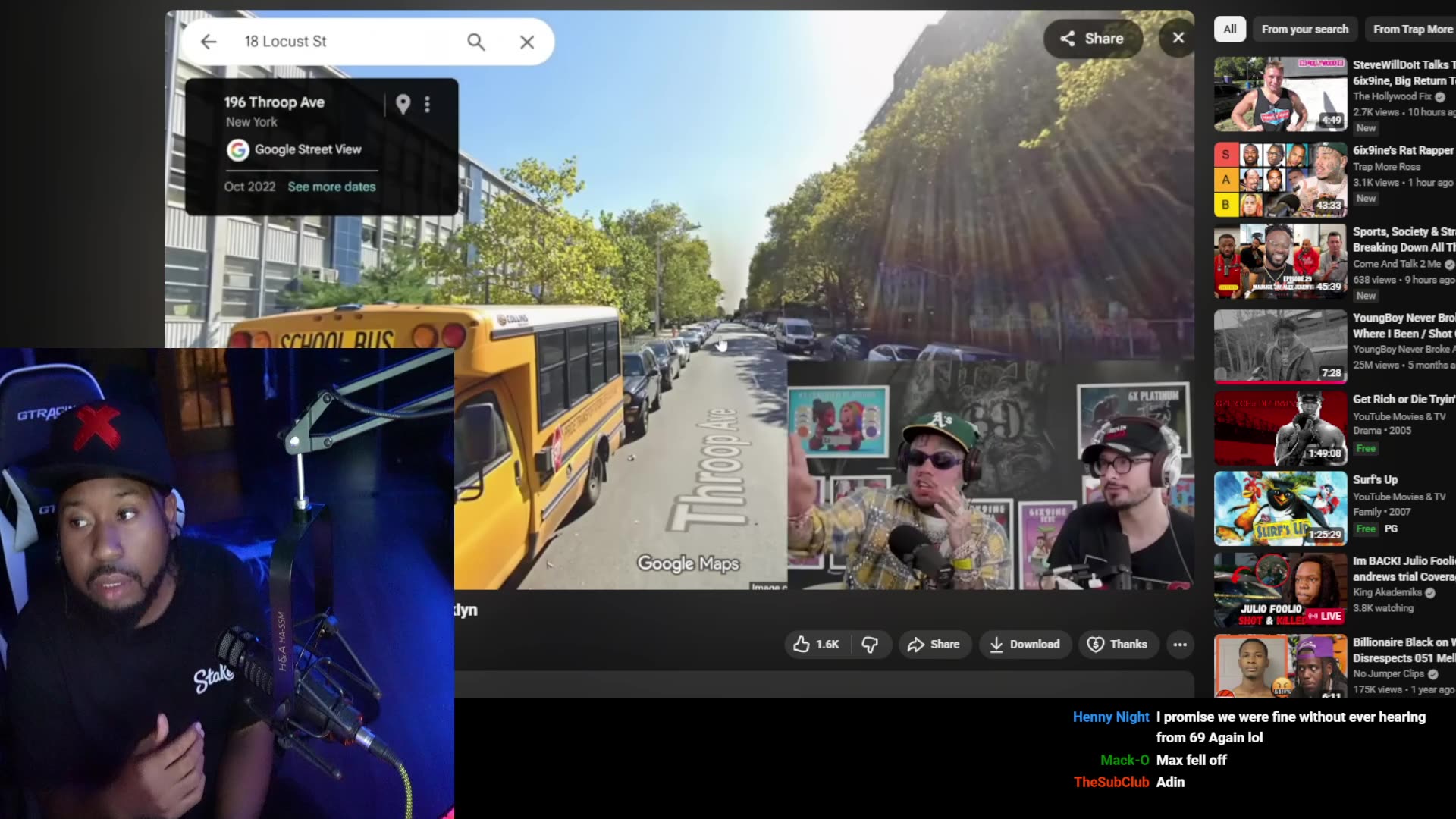Screen dimensions: 1456x819
Task: Close the Street View overlay
Action: [x=1178, y=38]
